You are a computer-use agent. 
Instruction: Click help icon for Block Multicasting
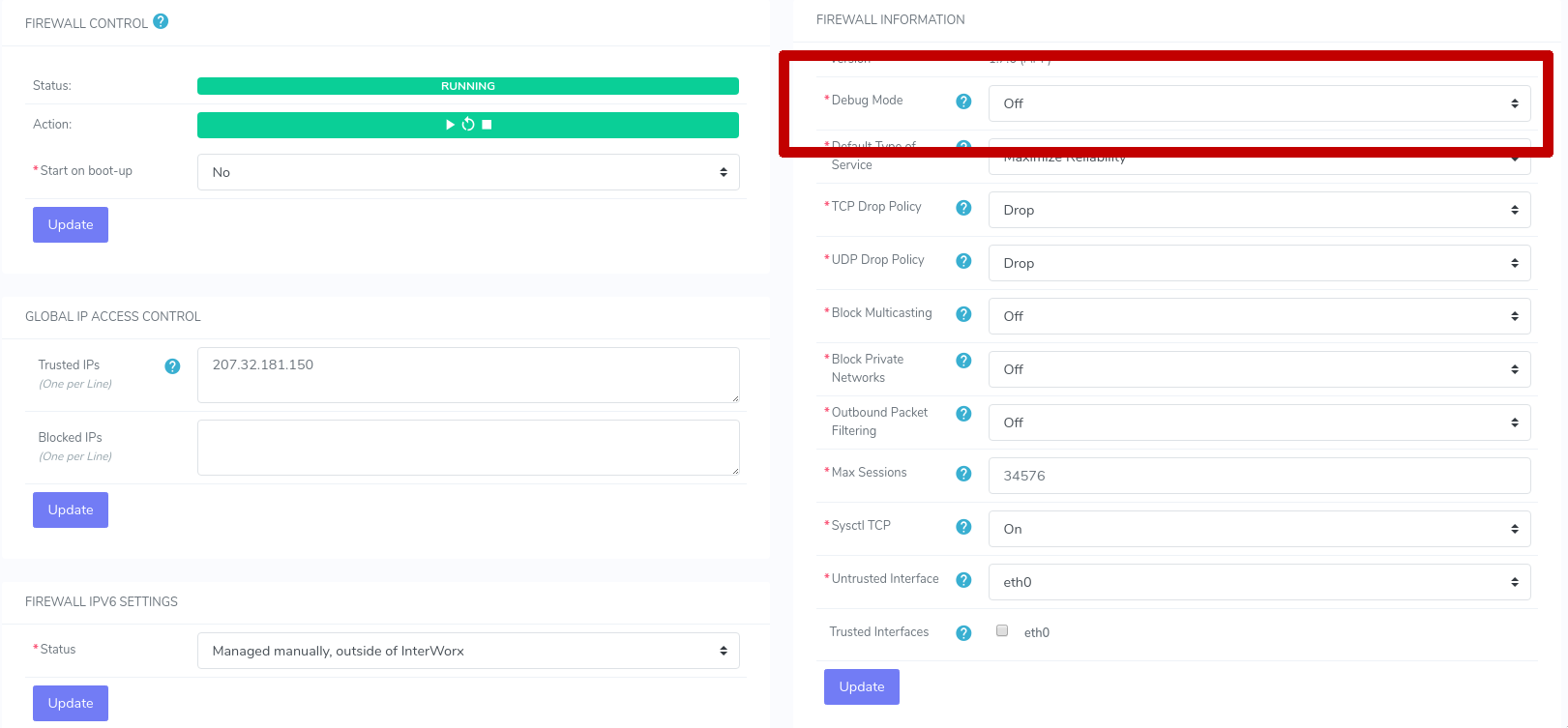tap(963, 314)
